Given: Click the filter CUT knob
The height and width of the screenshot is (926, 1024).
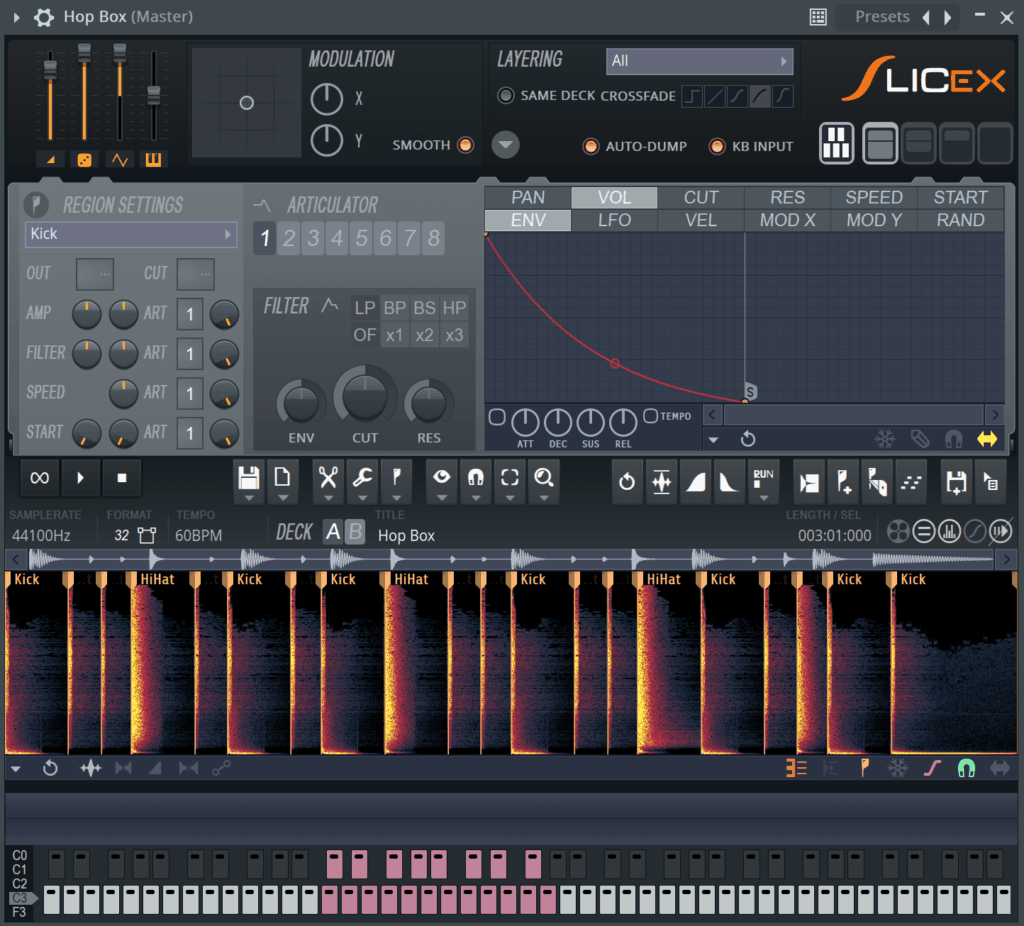Looking at the screenshot, I should click(x=365, y=397).
